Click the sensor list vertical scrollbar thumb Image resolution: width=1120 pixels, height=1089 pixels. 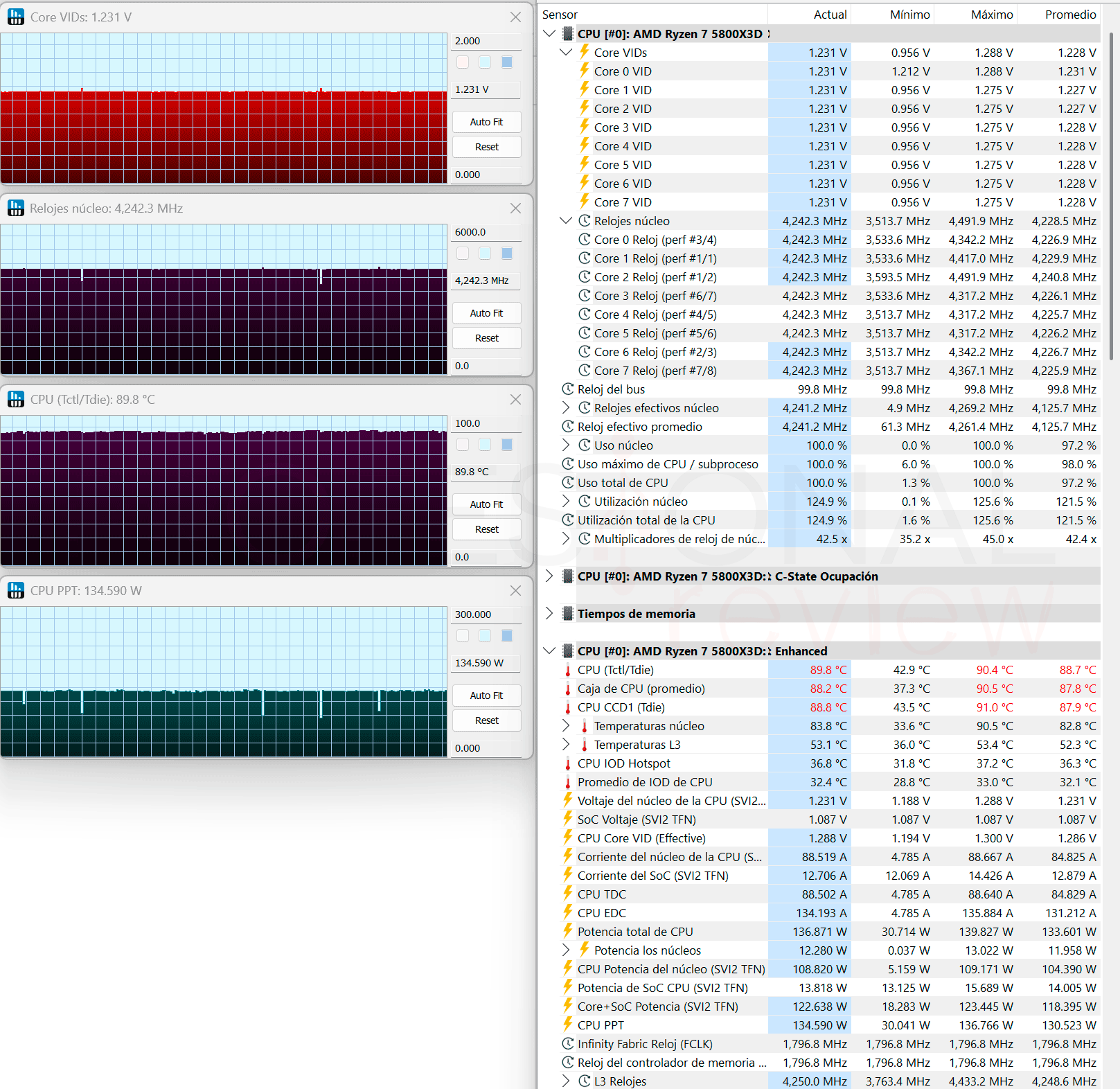(x=1110, y=195)
